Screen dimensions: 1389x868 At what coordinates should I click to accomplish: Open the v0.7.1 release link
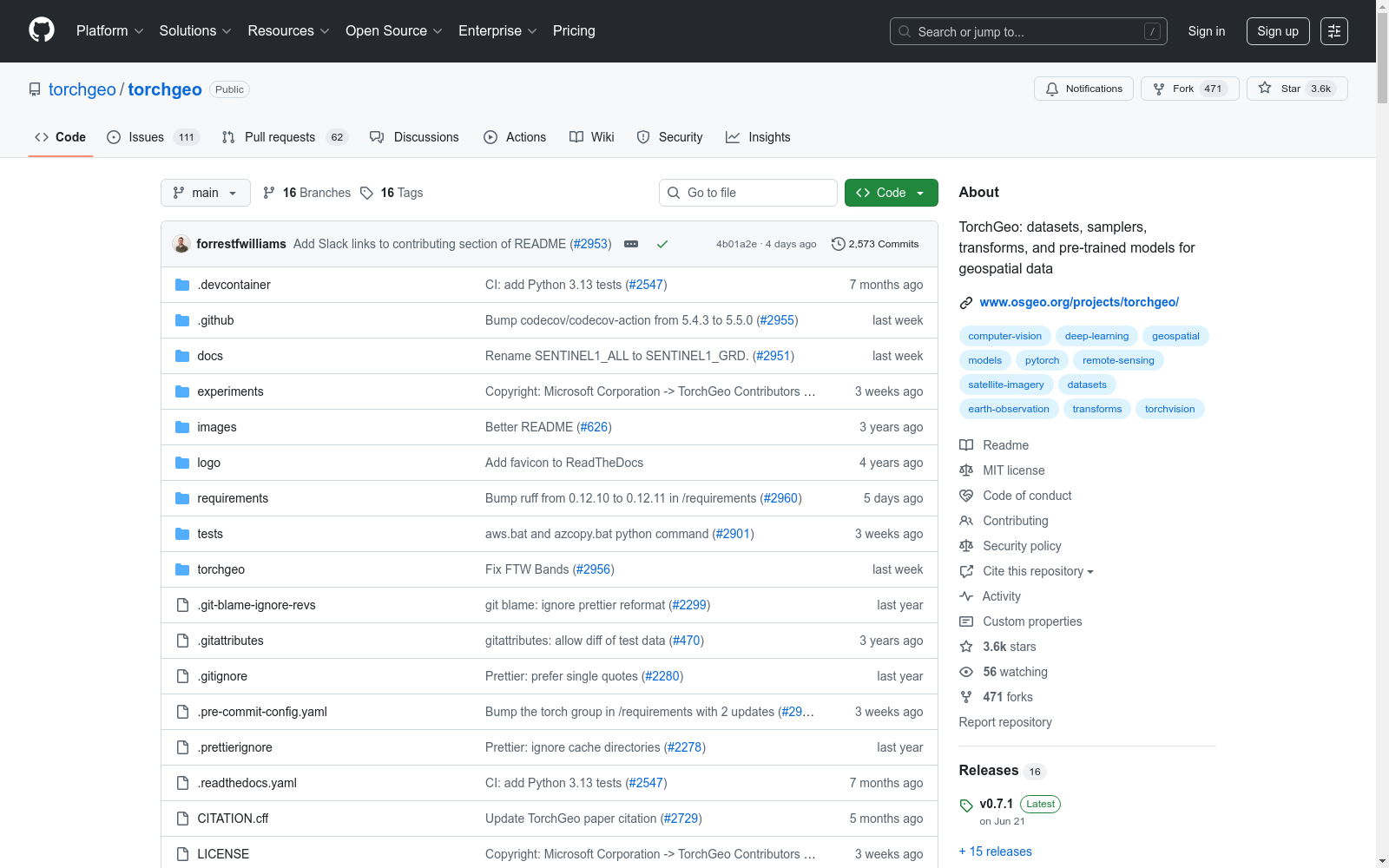point(997,804)
